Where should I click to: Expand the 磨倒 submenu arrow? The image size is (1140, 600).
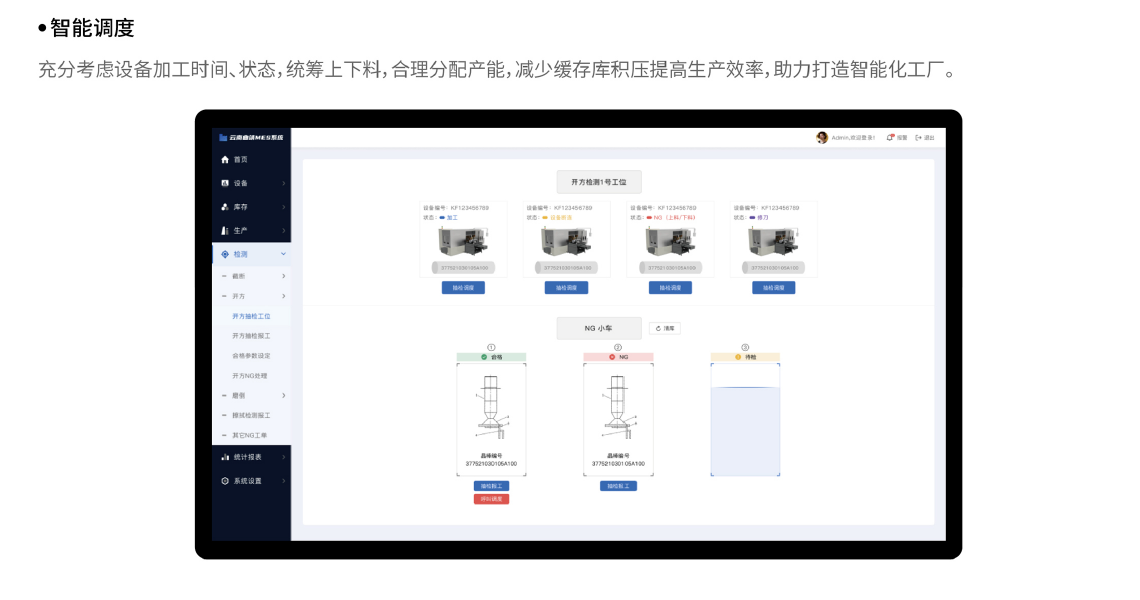pos(283,396)
